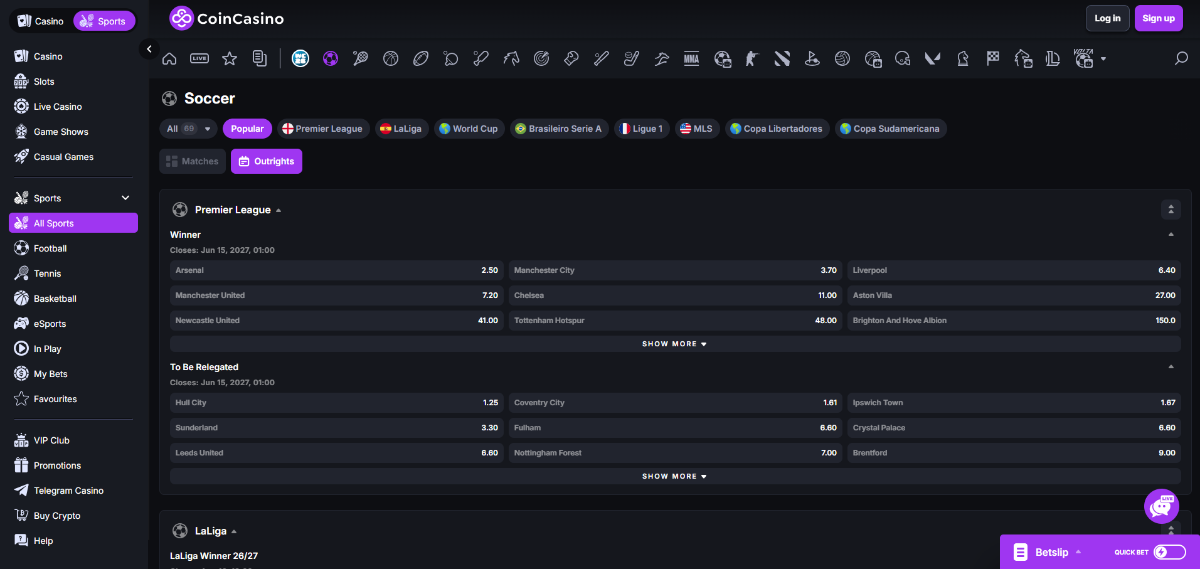The height and width of the screenshot is (569, 1200).
Task: Select the checkered racing flag icon
Action: point(993,59)
